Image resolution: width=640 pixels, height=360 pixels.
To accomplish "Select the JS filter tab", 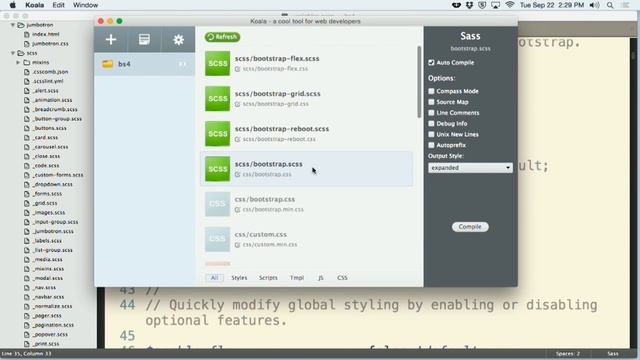I will [x=320, y=278].
